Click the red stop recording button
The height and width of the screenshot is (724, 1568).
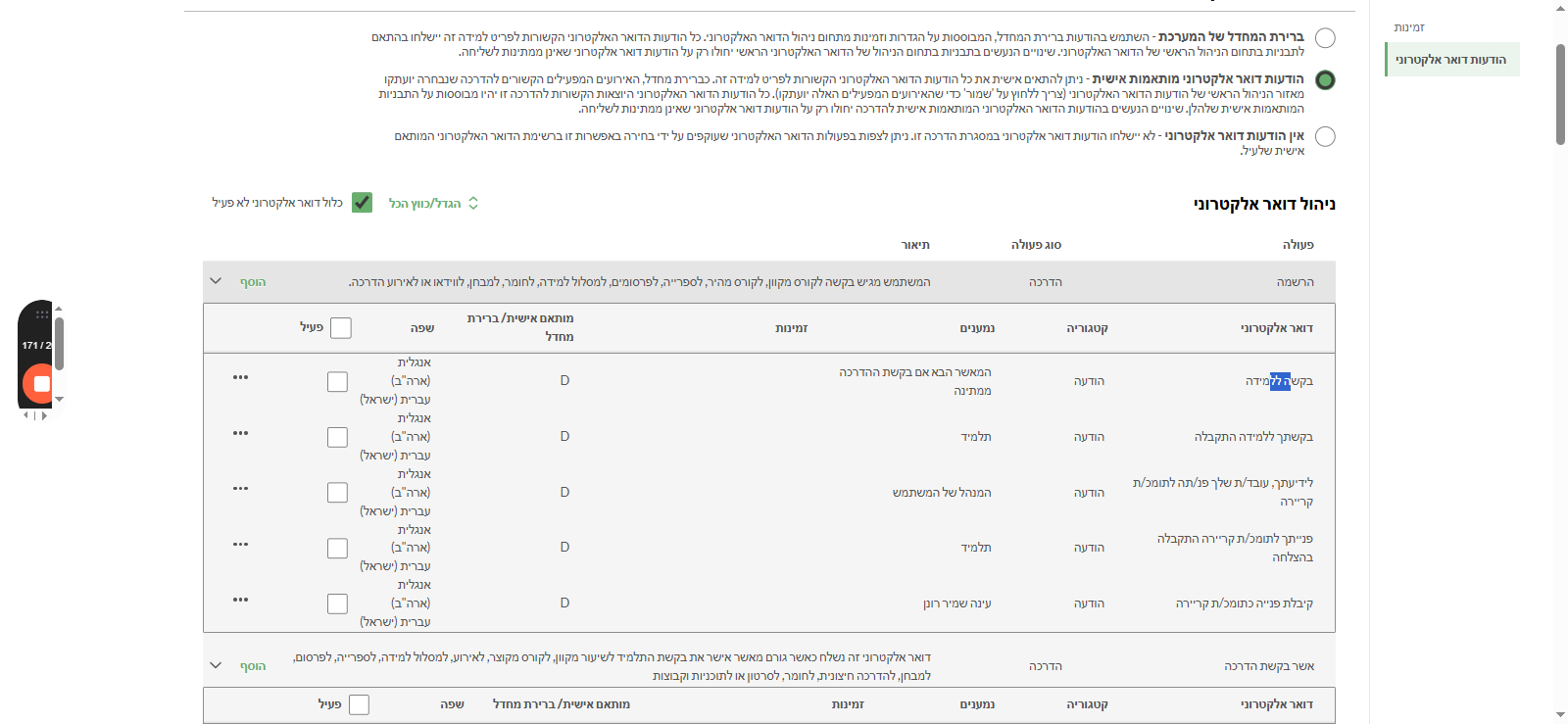pos(41,383)
